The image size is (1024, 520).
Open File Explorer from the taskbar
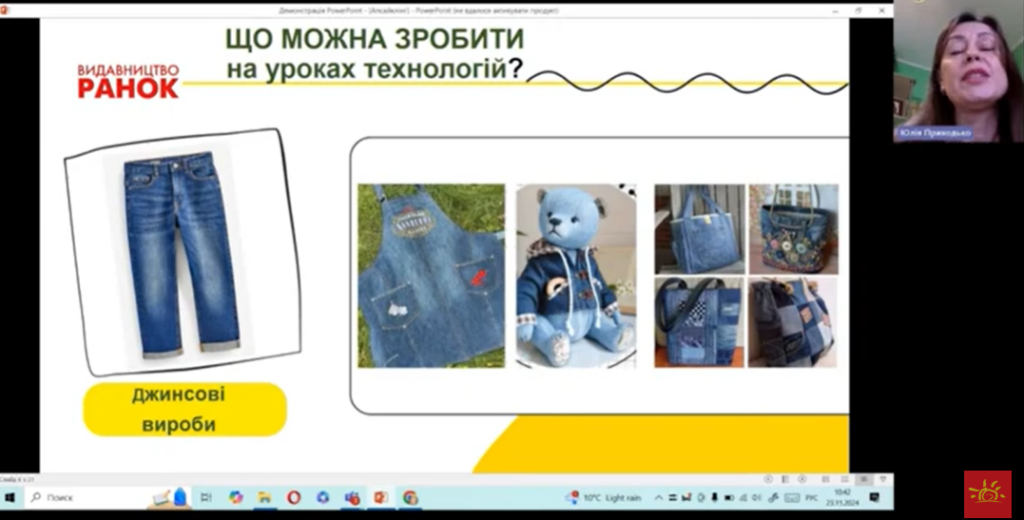coord(265,497)
